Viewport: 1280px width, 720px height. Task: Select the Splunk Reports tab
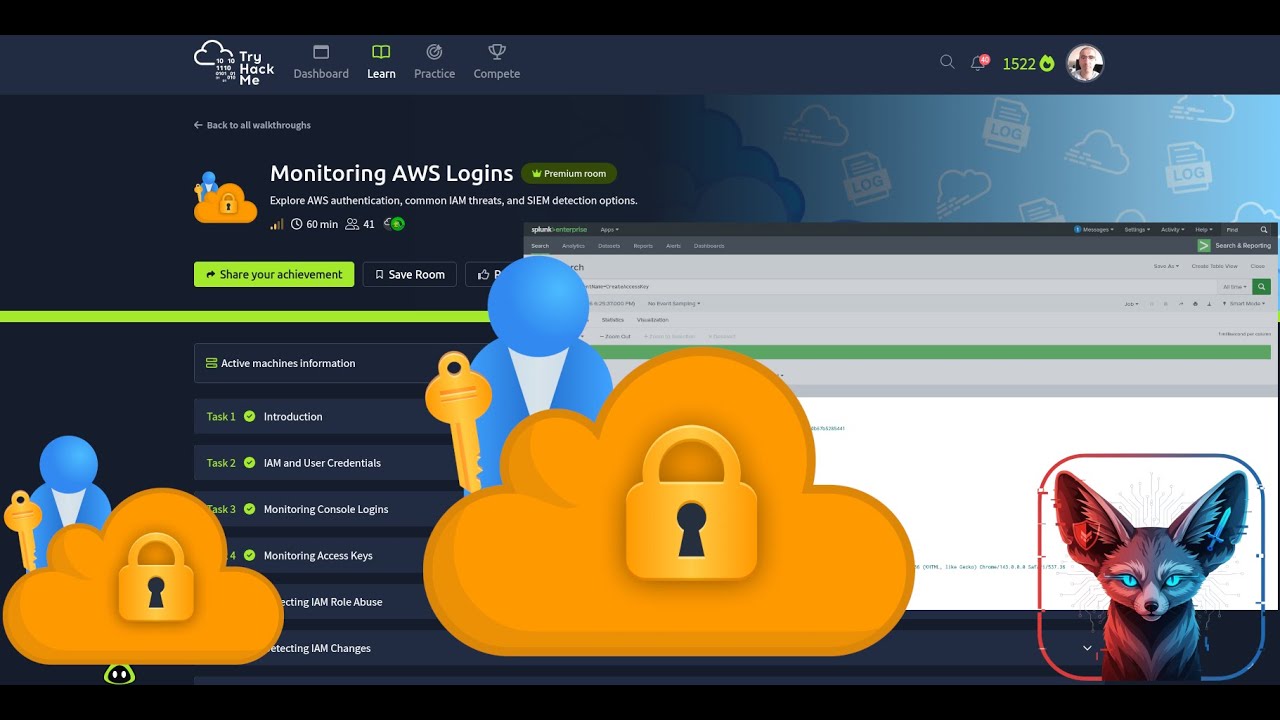[643, 246]
